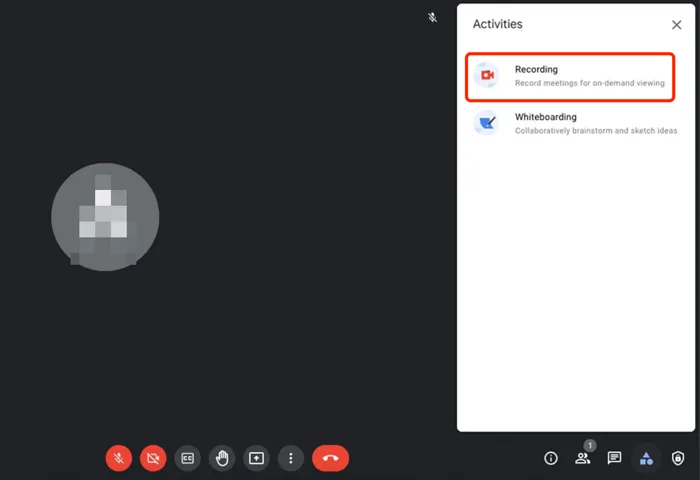Unmute the microphone button
Image resolution: width=700 pixels, height=480 pixels.
point(119,458)
